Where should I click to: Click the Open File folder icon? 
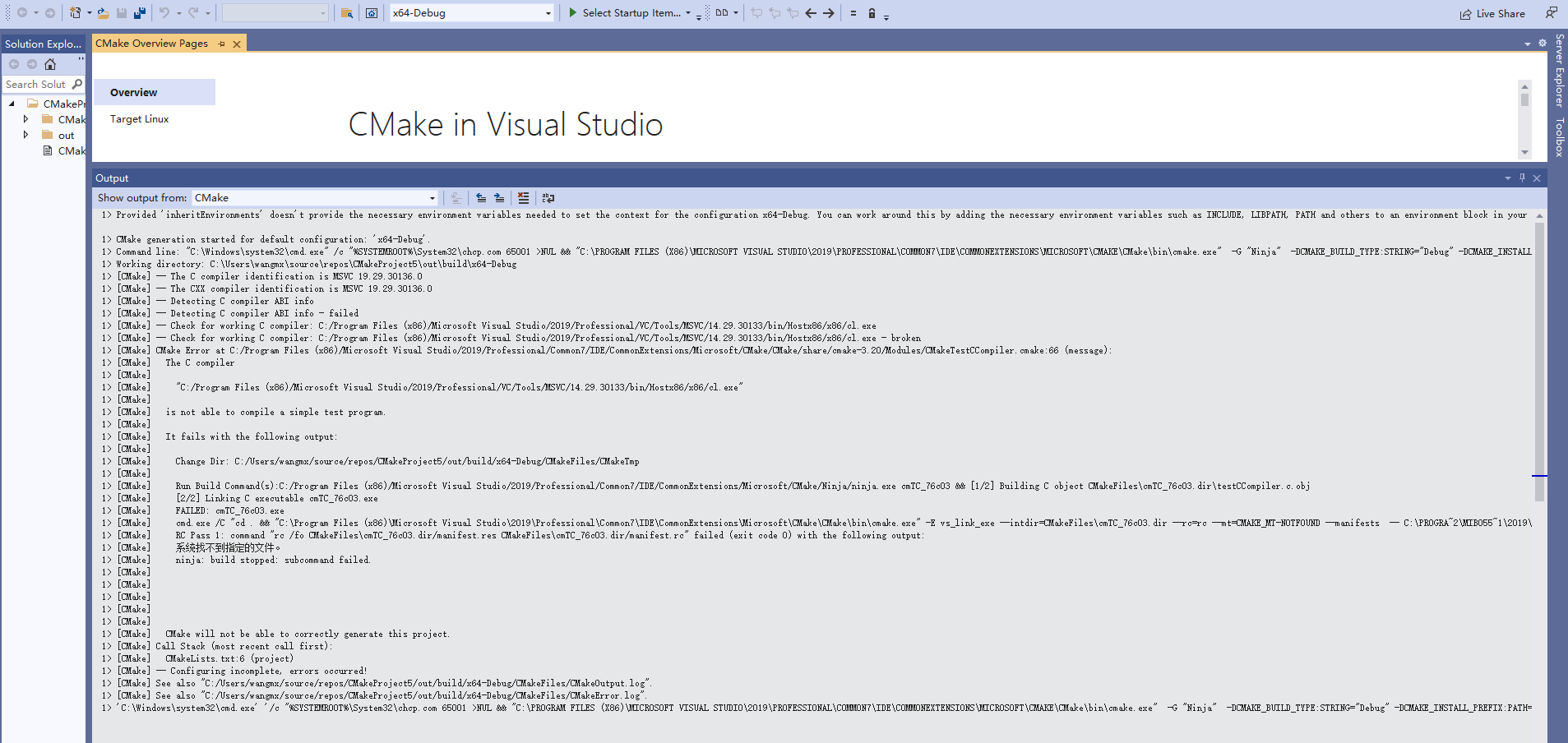pyautogui.click(x=103, y=13)
